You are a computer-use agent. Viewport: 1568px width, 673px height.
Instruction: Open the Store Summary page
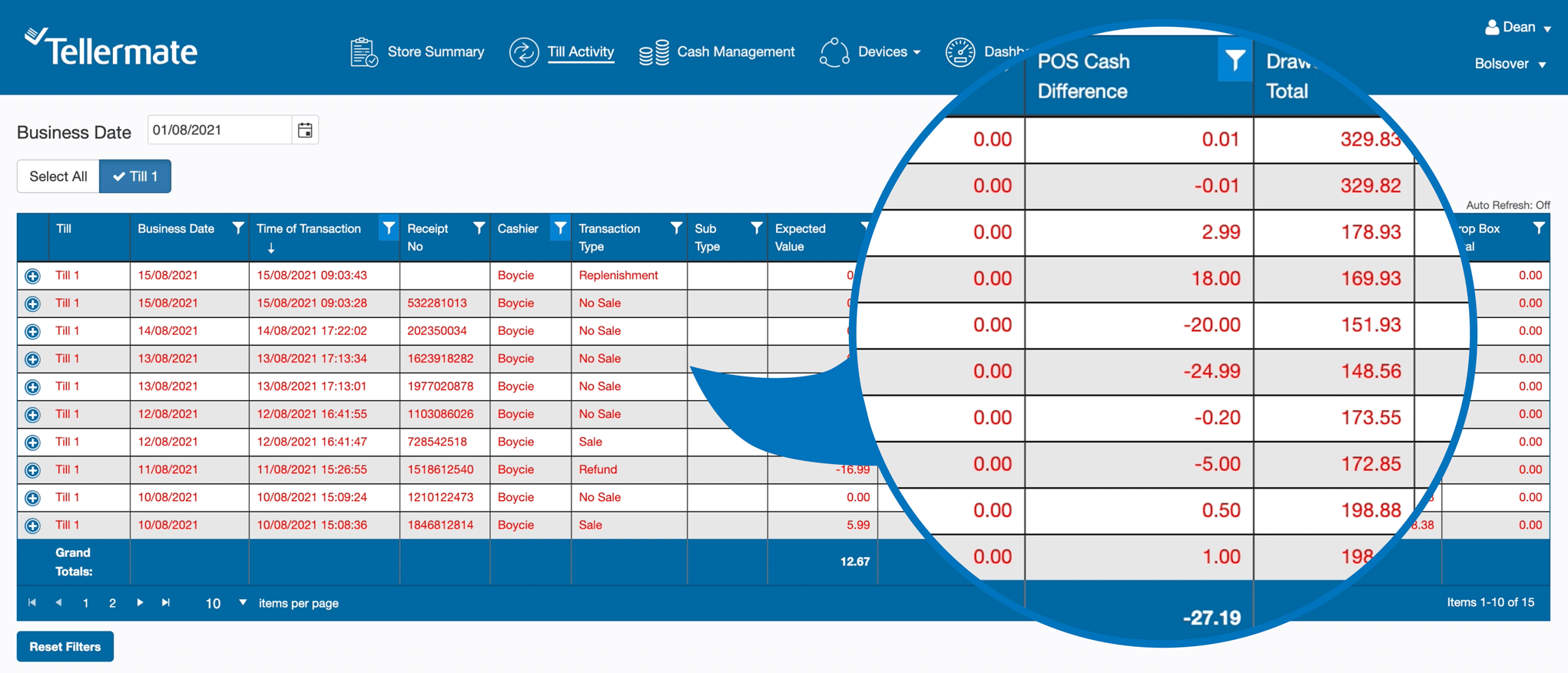click(x=417, y=52)
